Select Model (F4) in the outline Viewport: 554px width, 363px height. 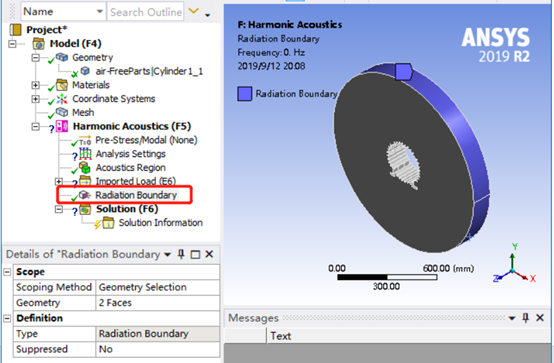pyautogui.click(x=75, y=43)
